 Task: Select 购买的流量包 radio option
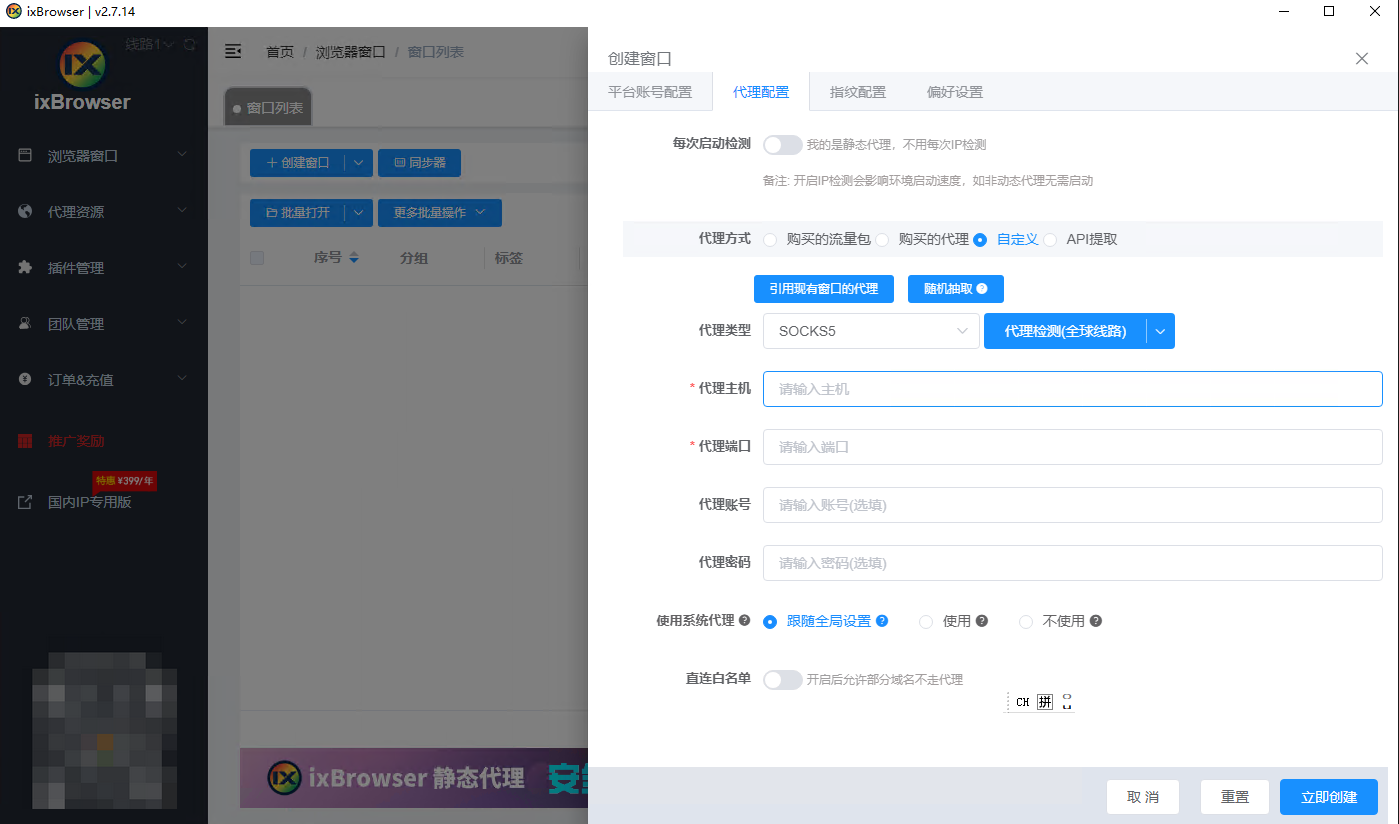[x=770, y=240]
